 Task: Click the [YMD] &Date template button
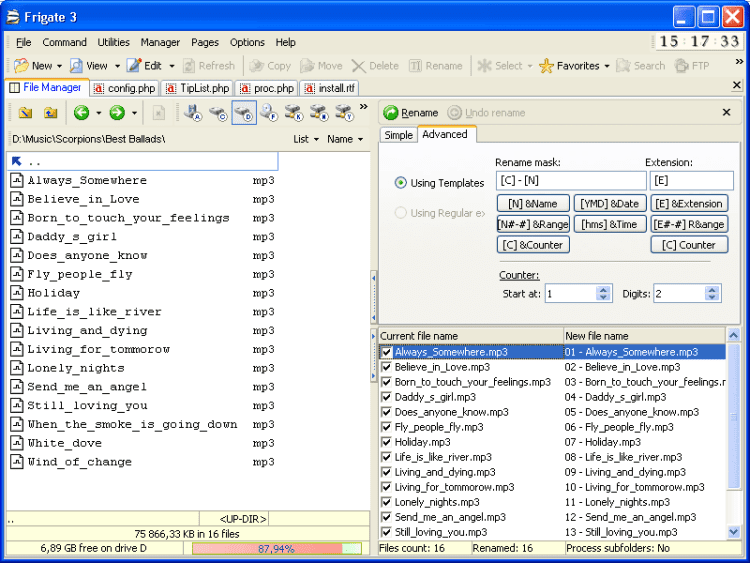(610, 204)
